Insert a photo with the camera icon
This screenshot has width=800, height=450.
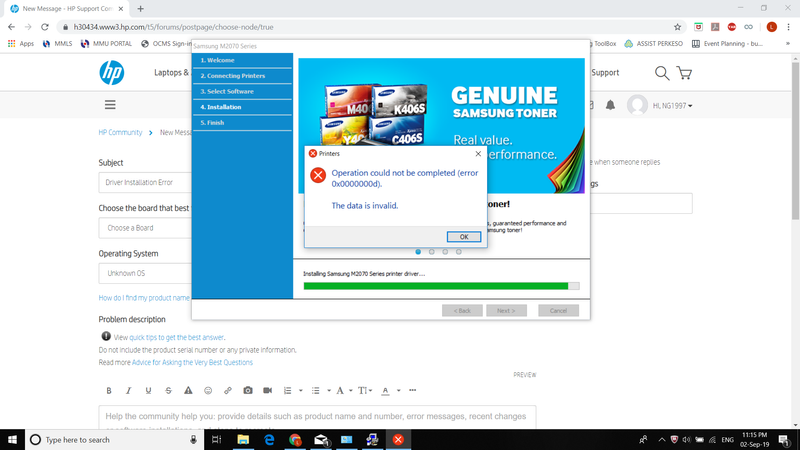[248, 390]
